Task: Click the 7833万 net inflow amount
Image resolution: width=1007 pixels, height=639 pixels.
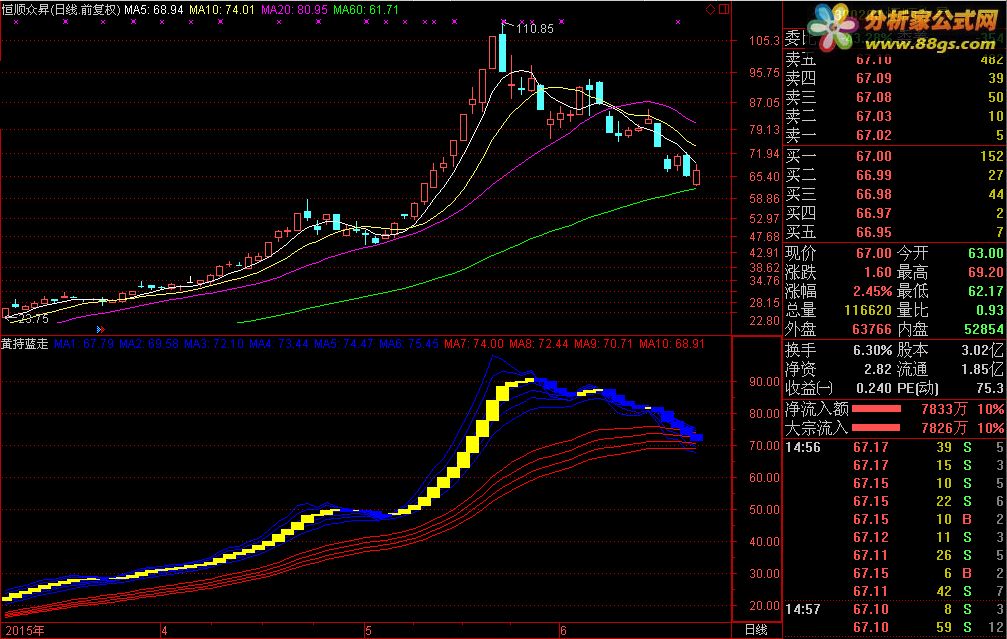Action: [x=944, y=409]
